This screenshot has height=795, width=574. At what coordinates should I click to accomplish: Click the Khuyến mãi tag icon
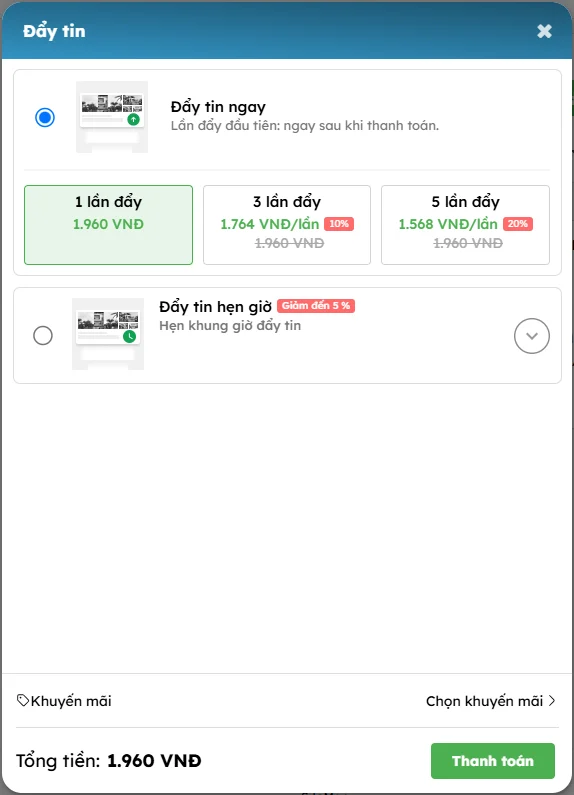point(23,701)
